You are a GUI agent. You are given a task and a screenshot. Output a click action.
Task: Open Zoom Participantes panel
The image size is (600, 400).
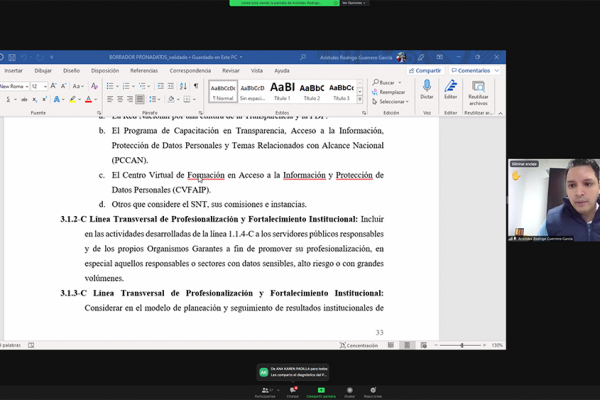tap(265, 392)
